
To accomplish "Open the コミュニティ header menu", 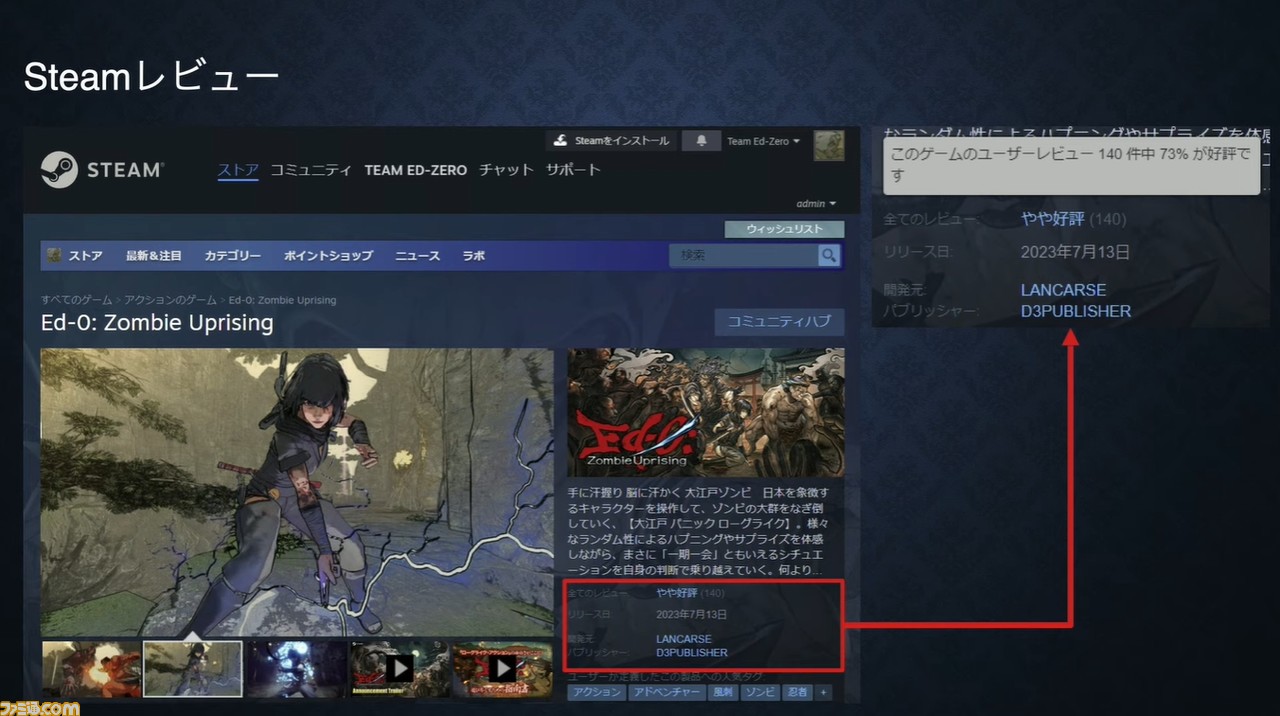I will pyautogui.click(x=311, y=170).
